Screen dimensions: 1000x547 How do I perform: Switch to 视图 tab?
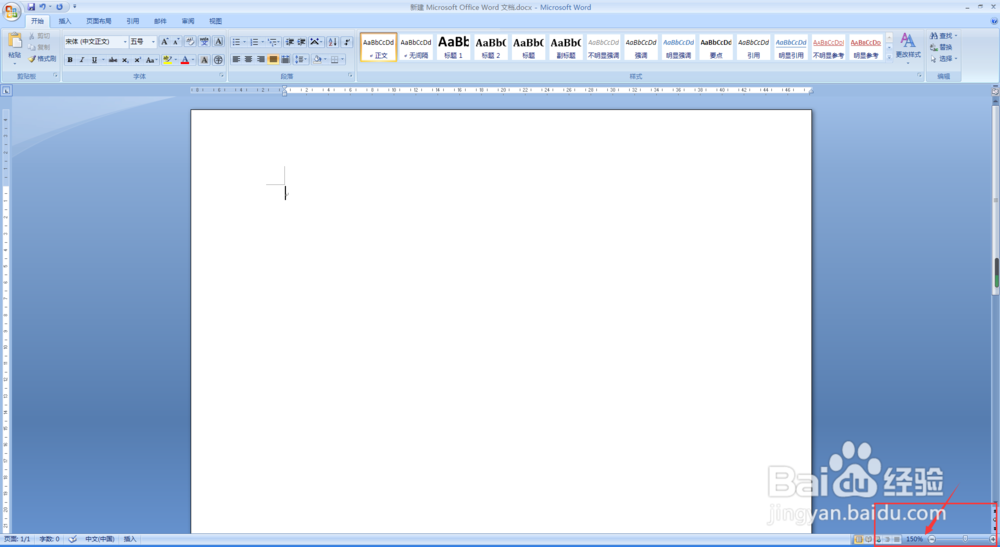(216, 21)
